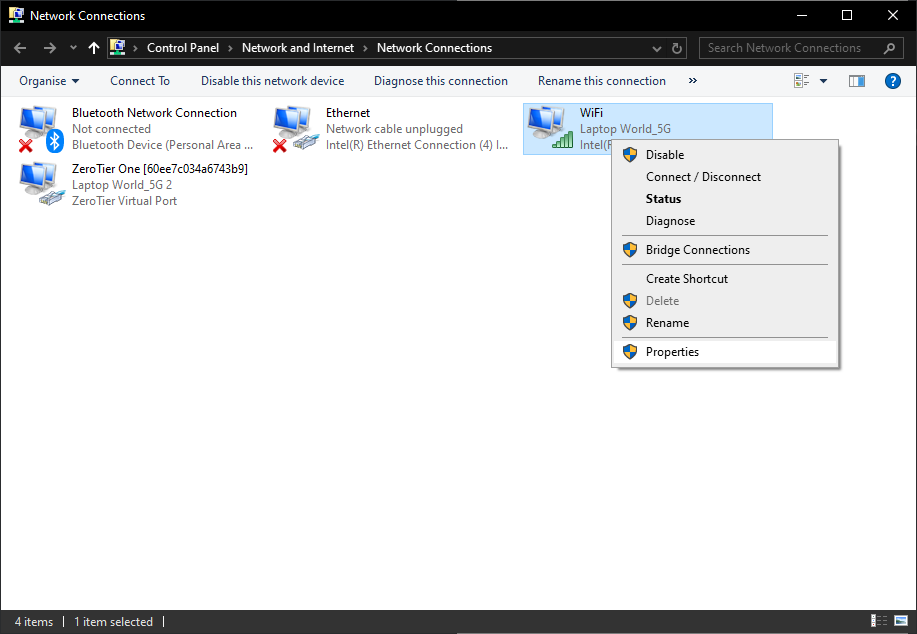Expand the change view options arrow
This screenshot has width=917, height=634.
(x=824, y=81)
